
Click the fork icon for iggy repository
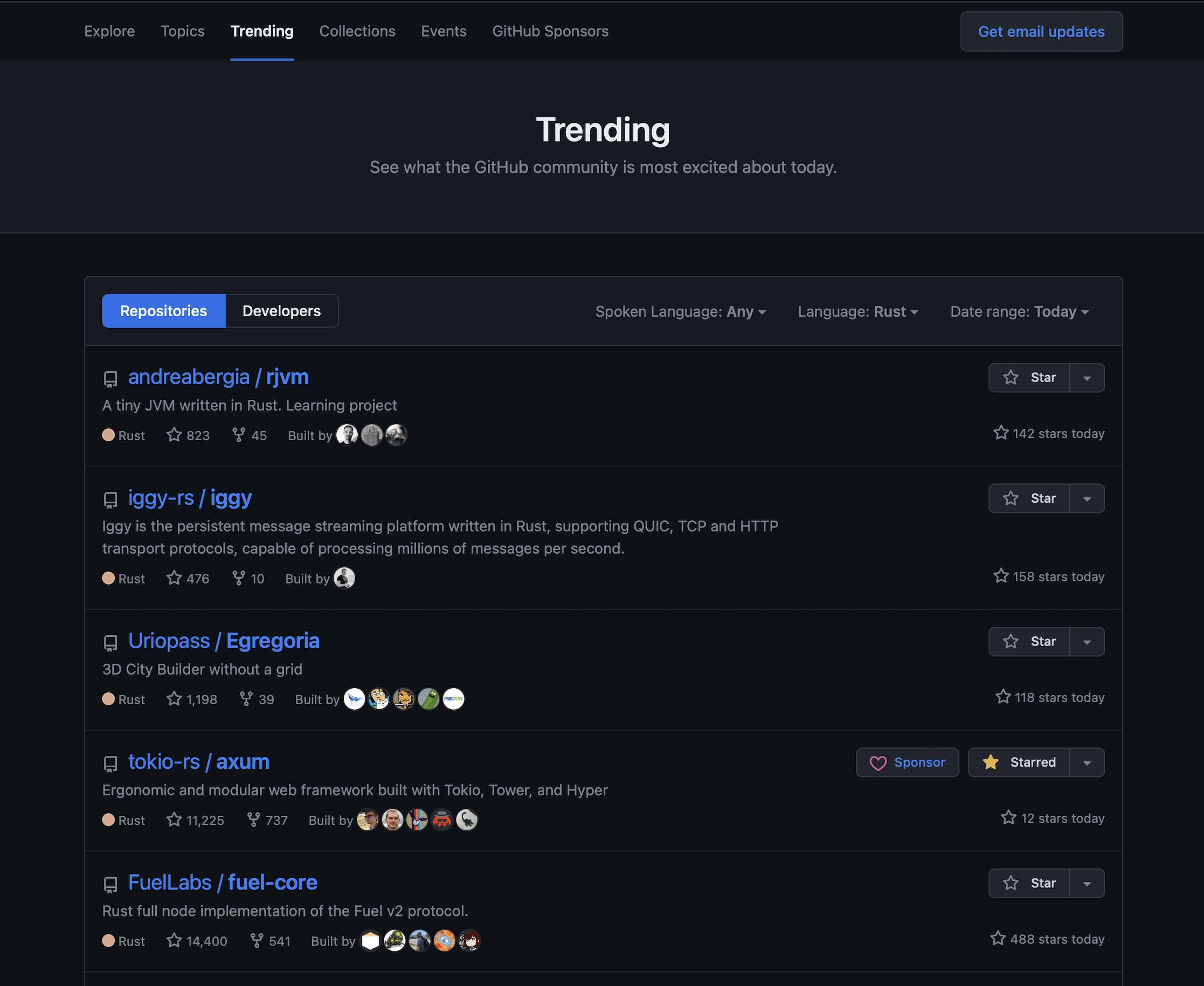(239, 578)
